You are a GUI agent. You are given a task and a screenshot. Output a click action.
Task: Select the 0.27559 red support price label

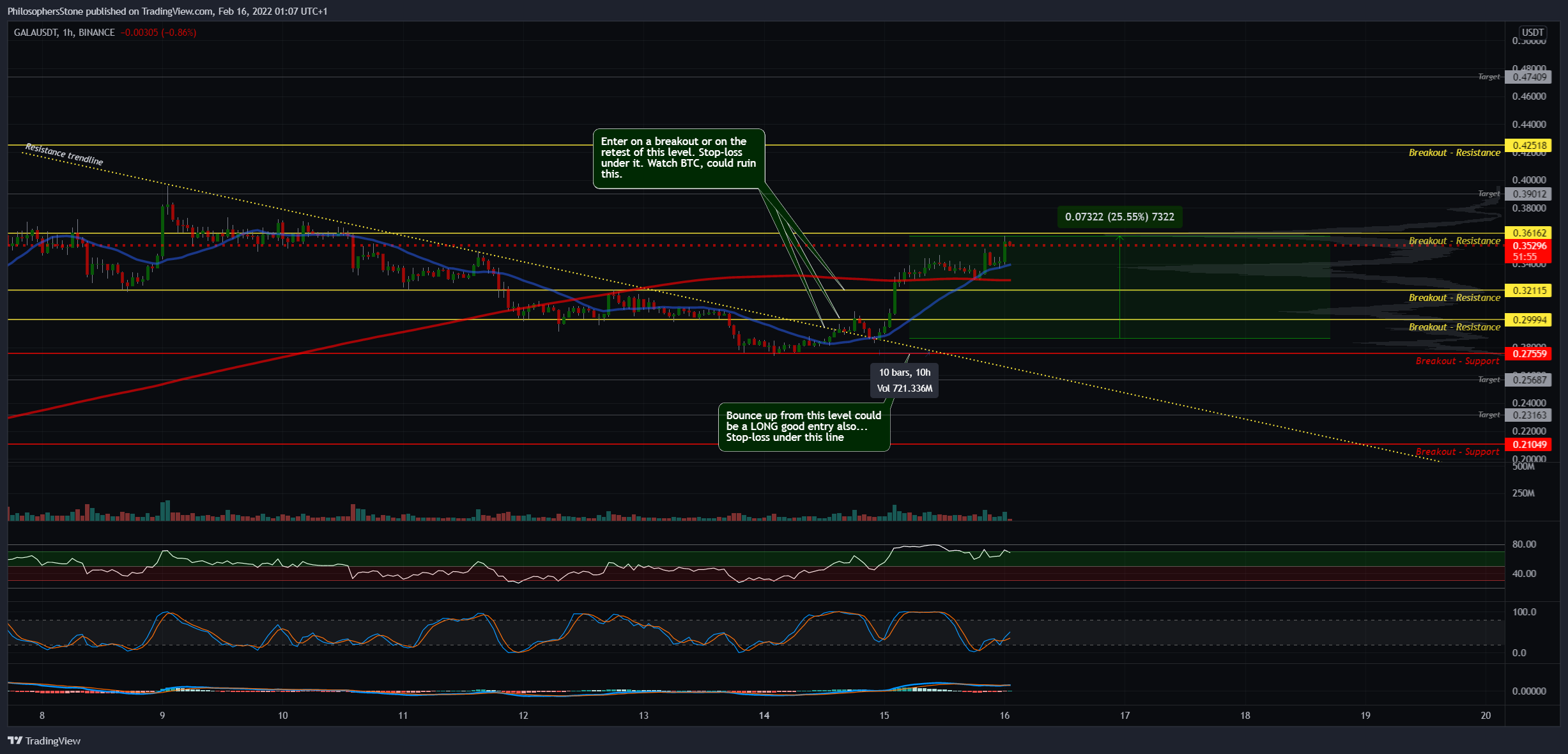click(x=1528, y=353)
